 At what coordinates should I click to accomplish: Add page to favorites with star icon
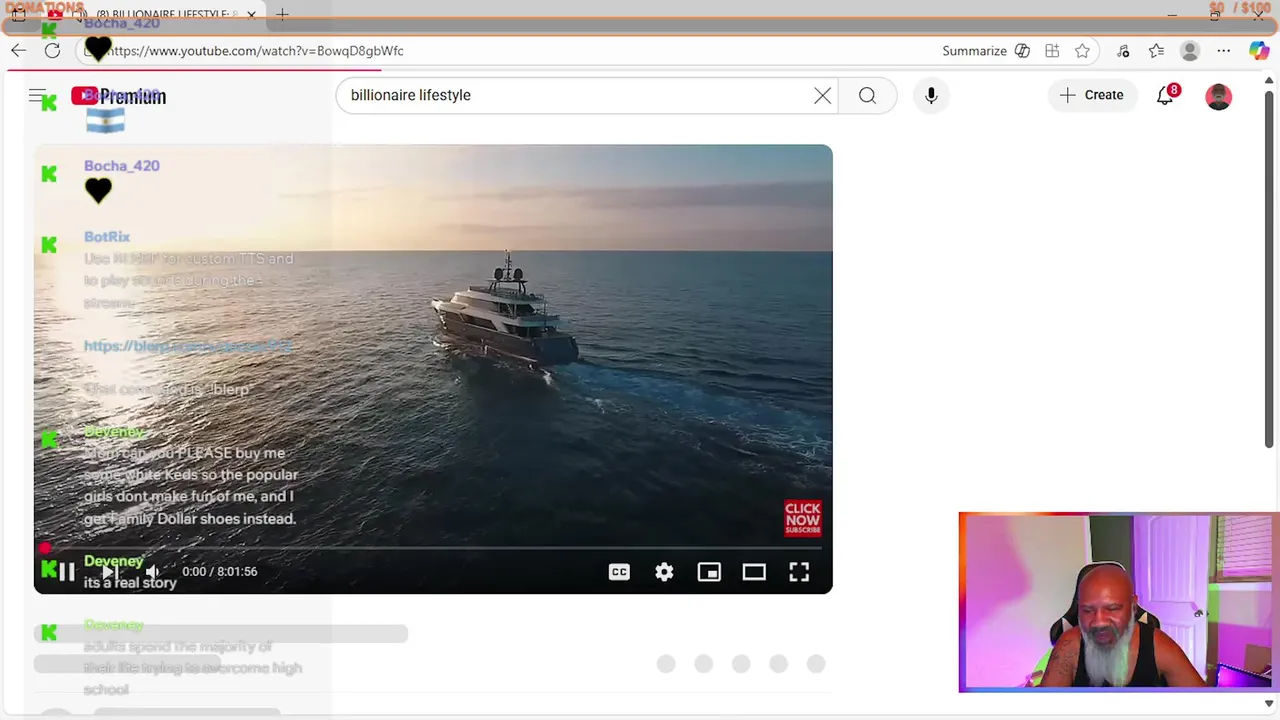click(x=1082, y=51)
